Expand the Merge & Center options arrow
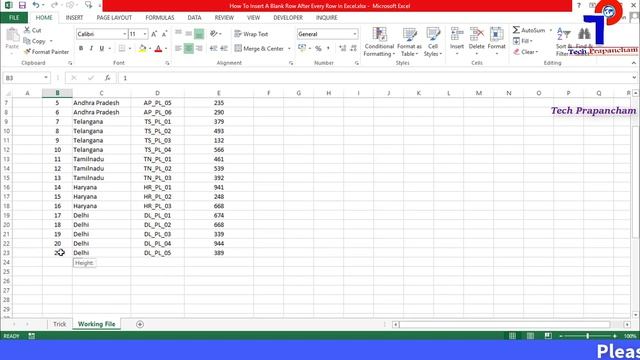Screen dimensions: 640x360 (289, 49)
